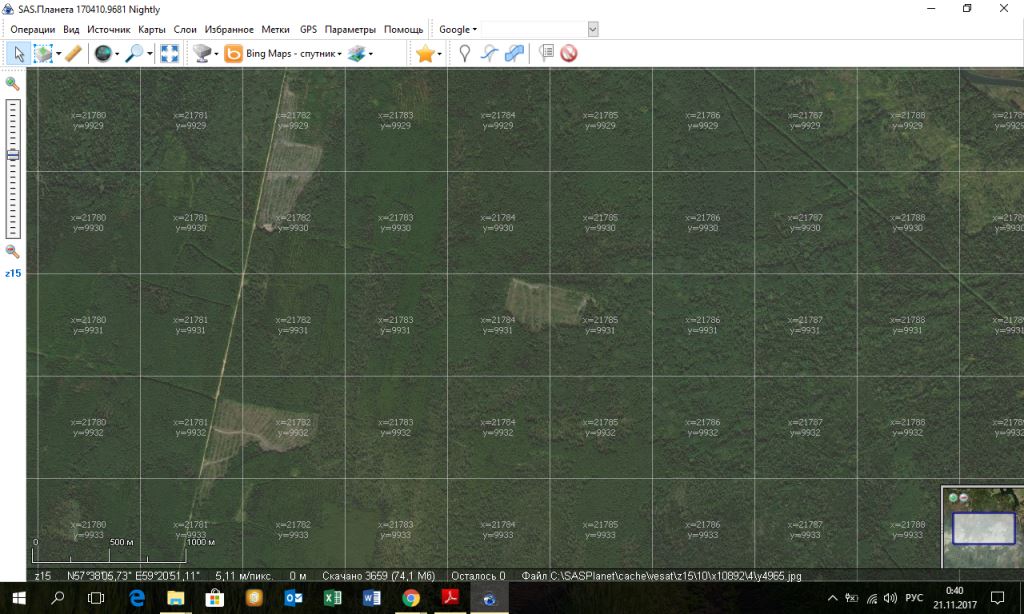Click the add polygon tool icon
The width and height of the screenshot is (1024, 614).
514,54
